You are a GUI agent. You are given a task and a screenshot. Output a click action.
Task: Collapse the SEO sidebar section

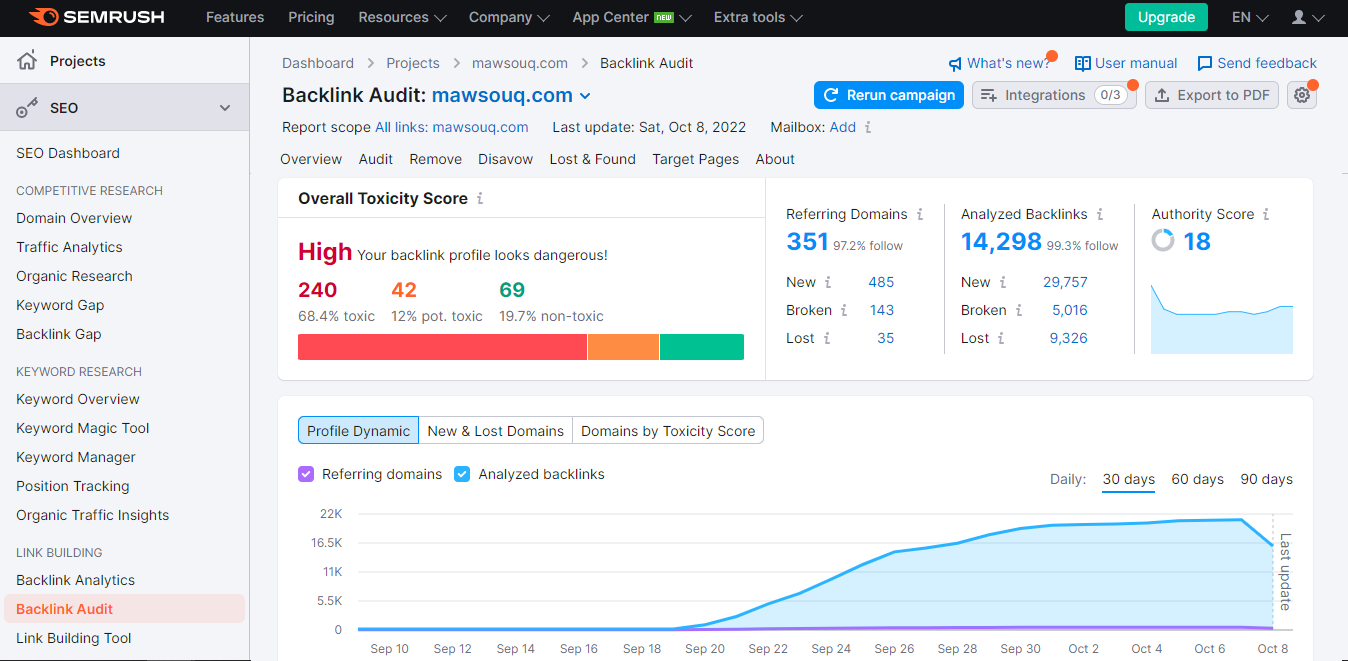click(x=225, y=108)
